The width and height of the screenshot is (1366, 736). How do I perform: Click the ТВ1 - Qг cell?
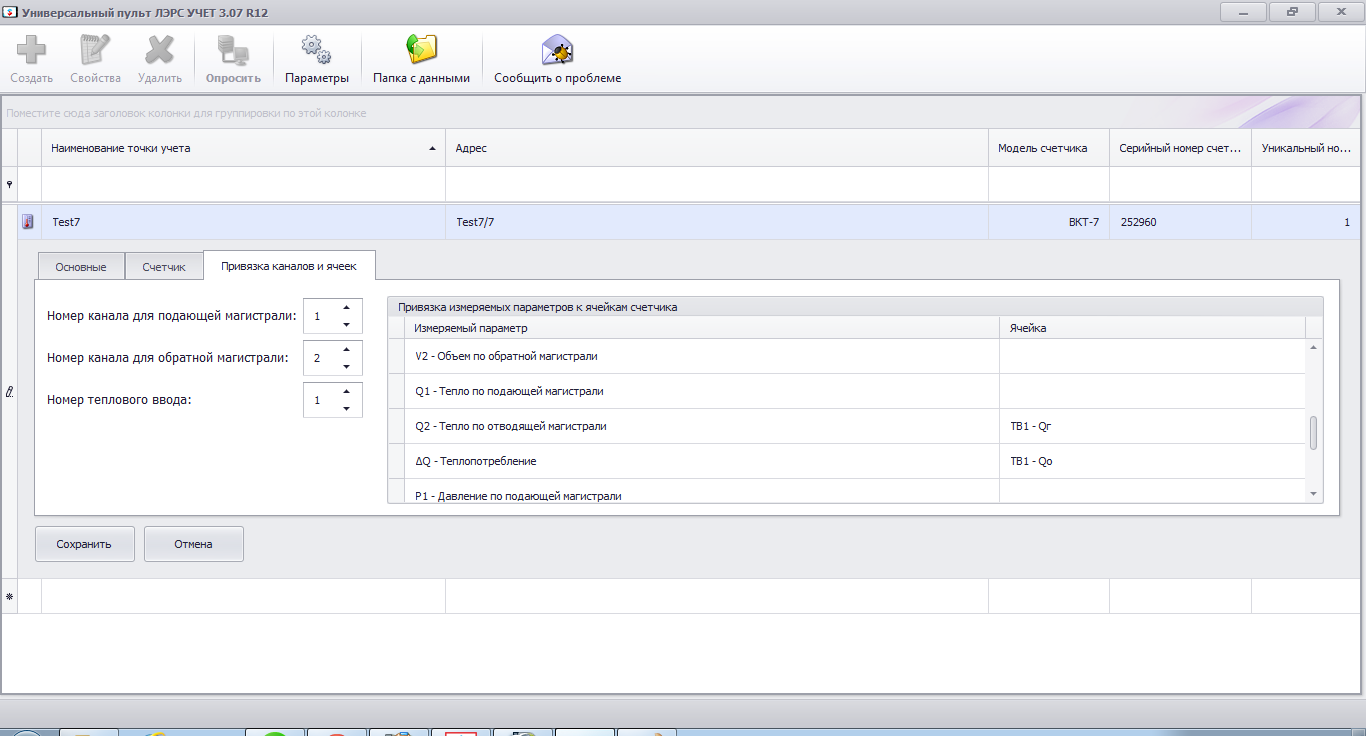tap(1152, 426)
